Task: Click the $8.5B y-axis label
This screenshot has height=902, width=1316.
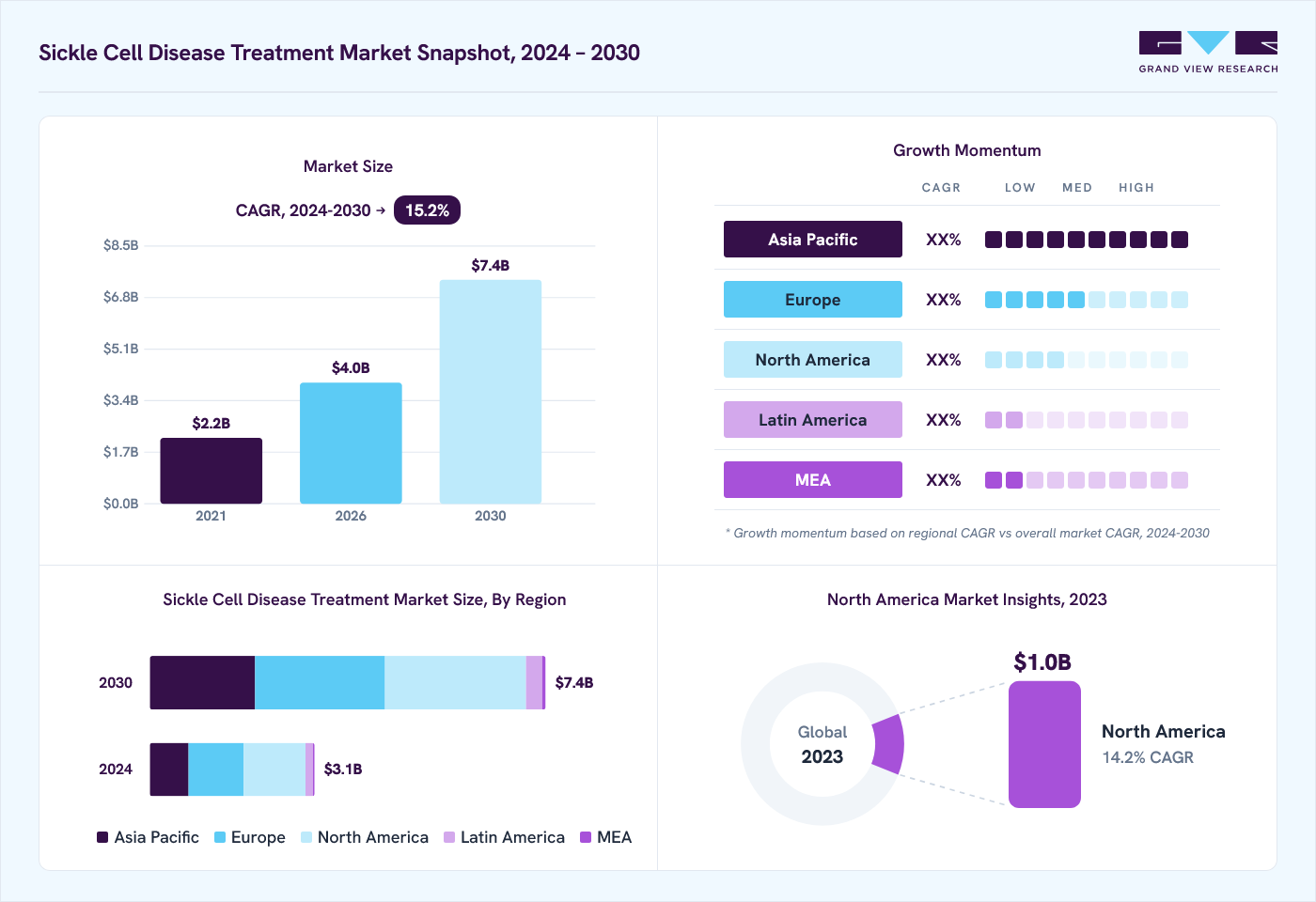Action: (x=121, y=245)
